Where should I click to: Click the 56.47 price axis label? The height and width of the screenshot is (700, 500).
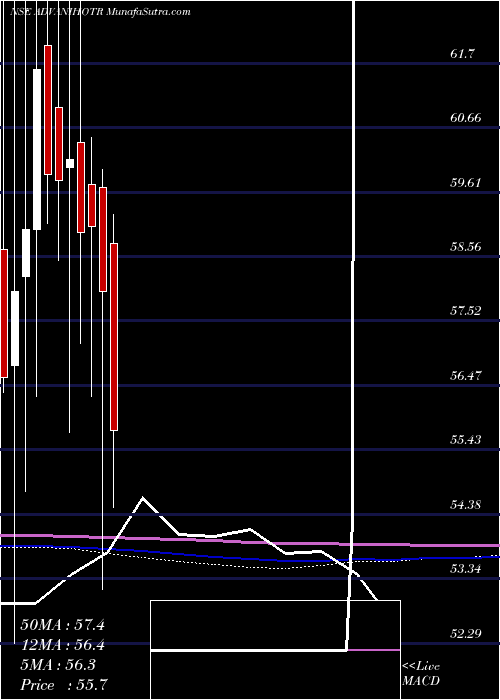(x=466, y=375)
